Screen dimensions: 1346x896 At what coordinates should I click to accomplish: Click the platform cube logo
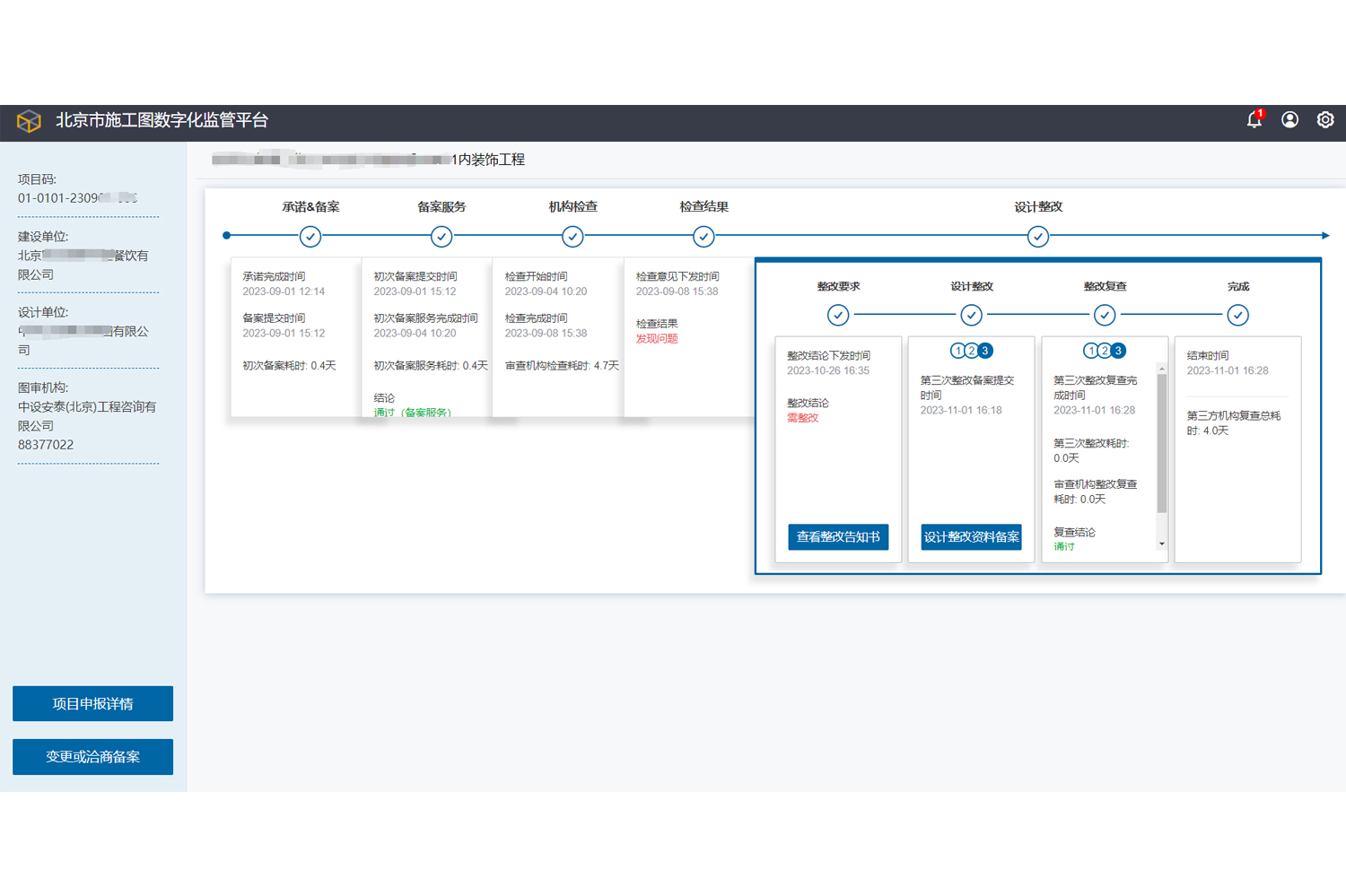(x=29, y=121)
